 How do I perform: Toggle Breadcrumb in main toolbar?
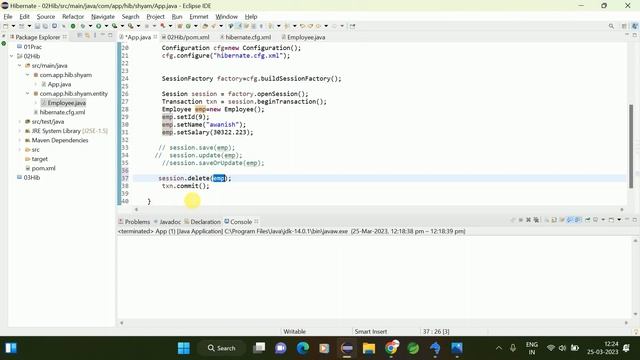click(x=231, y=26)
